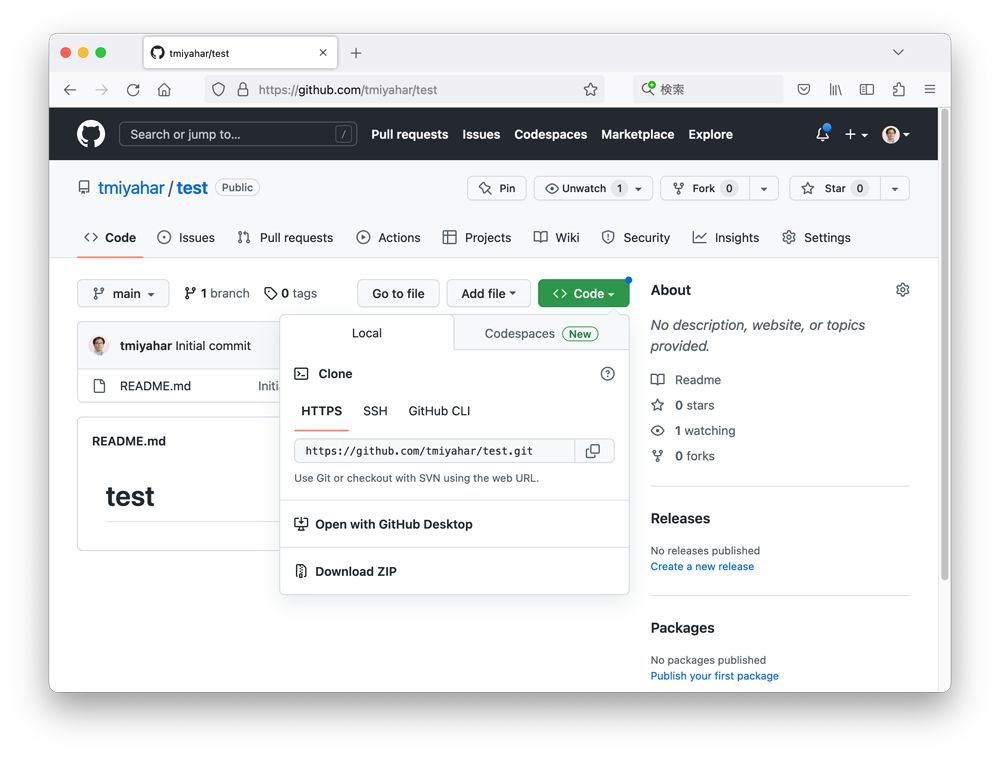Open notifications bell icon
The height and width of the screenshot is (757, 1000).
click(823, 134)
